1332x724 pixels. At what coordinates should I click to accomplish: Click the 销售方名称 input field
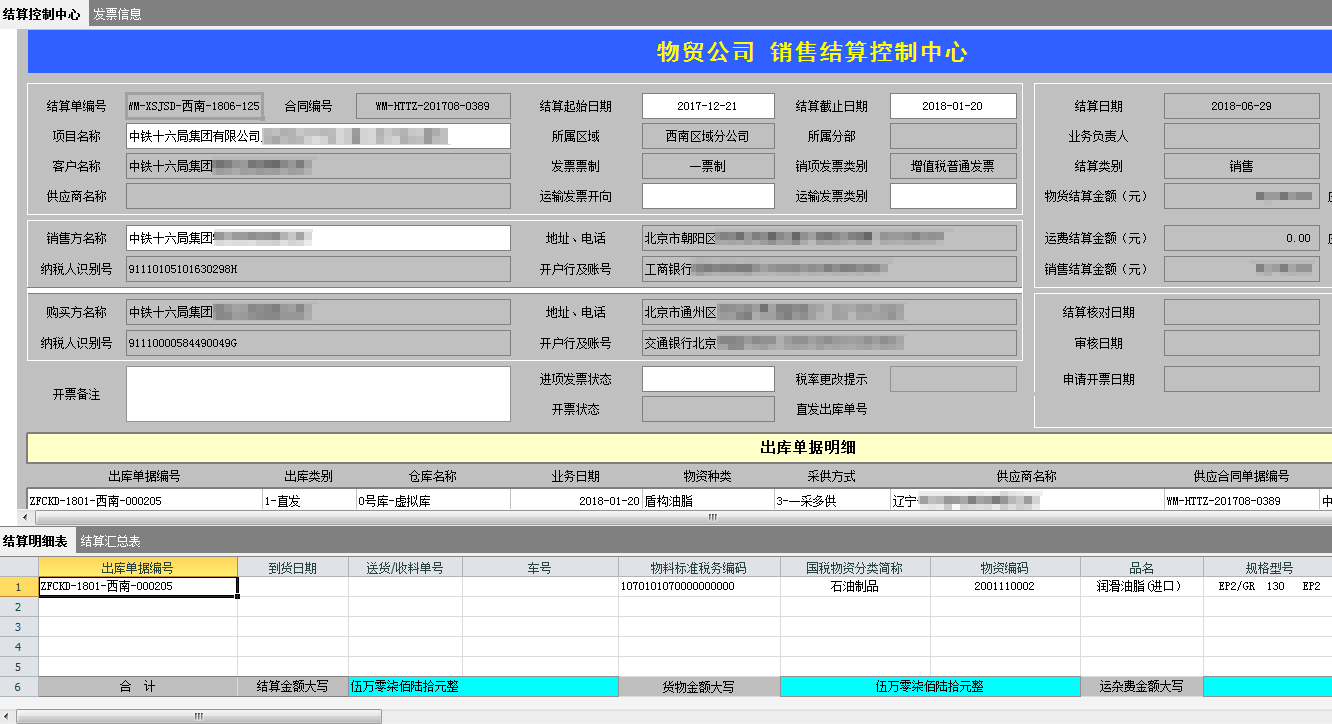(x=318, y=238)
